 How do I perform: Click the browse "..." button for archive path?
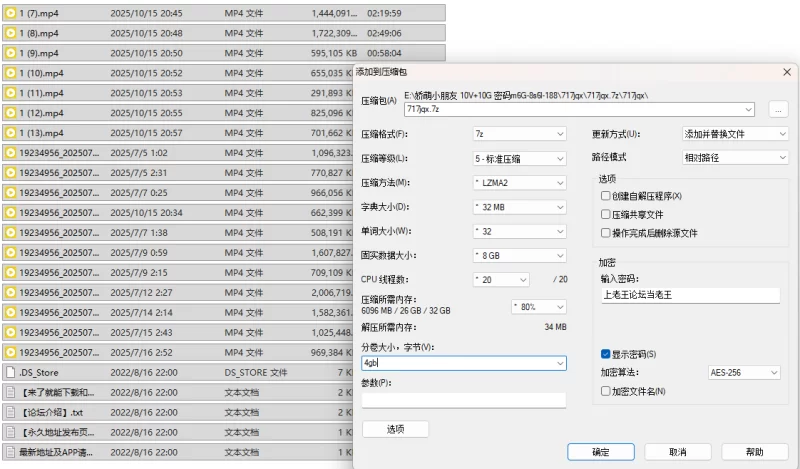click(x=778, y=109)
